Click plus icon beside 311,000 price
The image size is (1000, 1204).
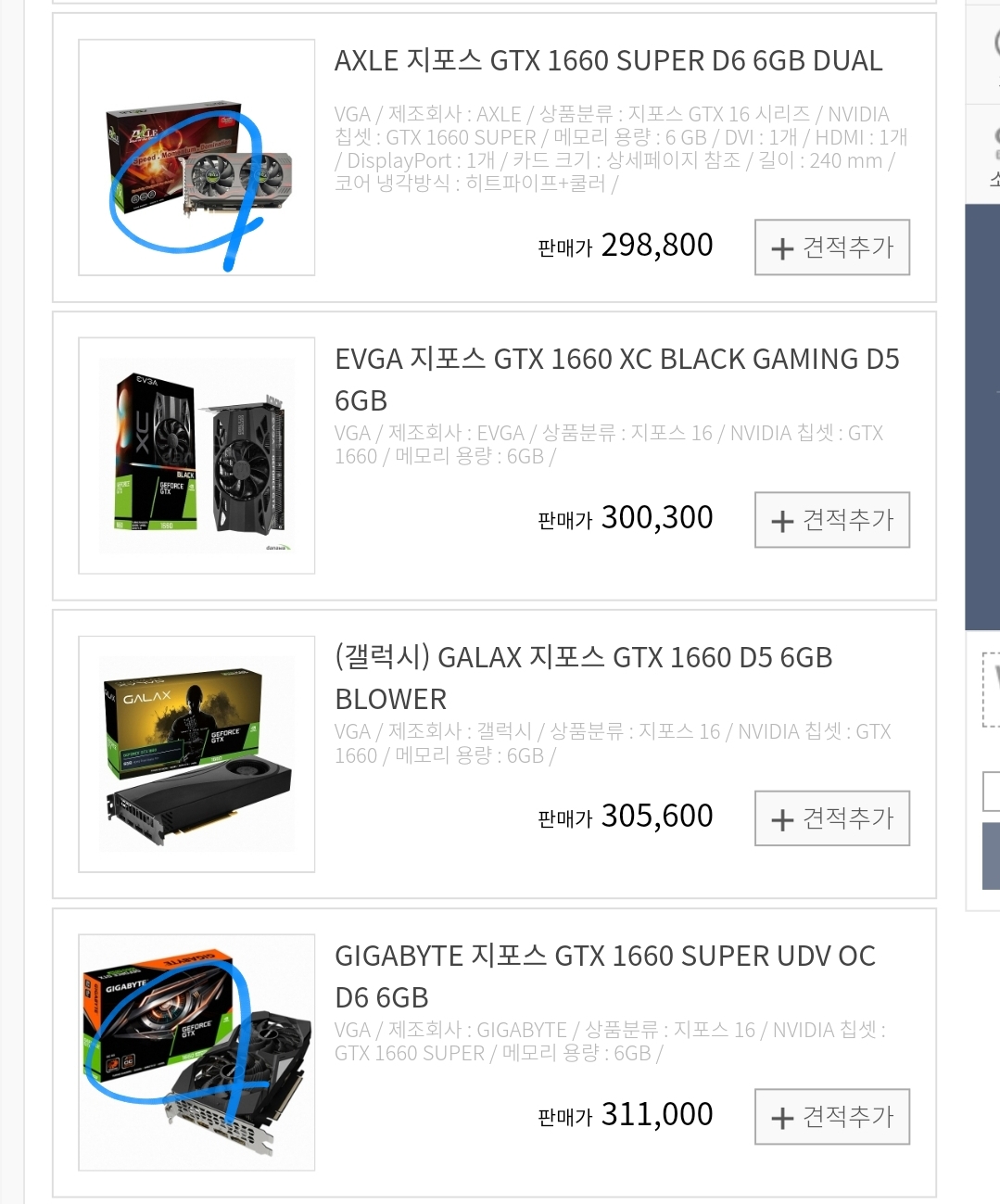782,1118
